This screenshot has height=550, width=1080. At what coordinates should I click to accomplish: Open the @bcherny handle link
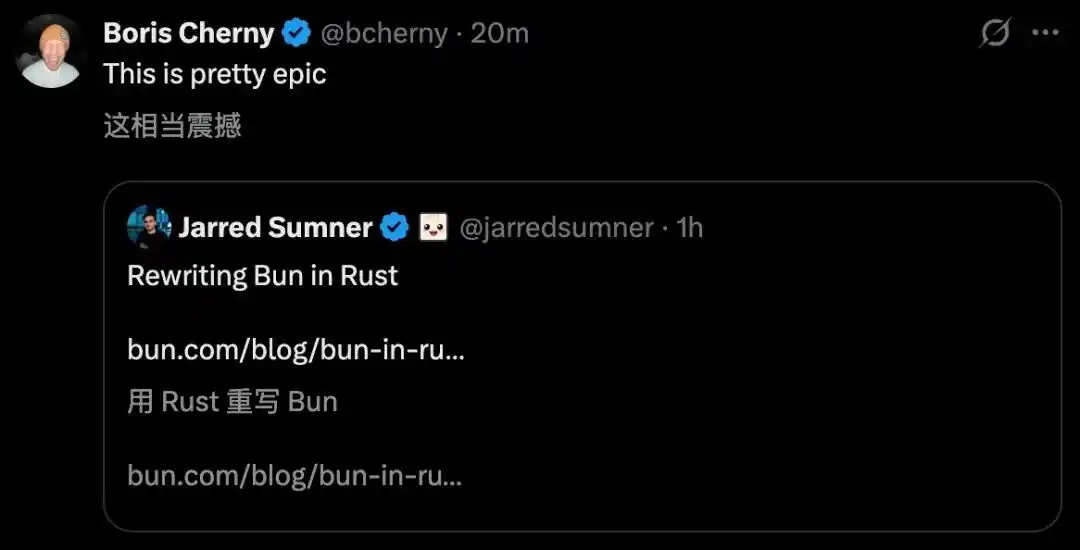384,33
